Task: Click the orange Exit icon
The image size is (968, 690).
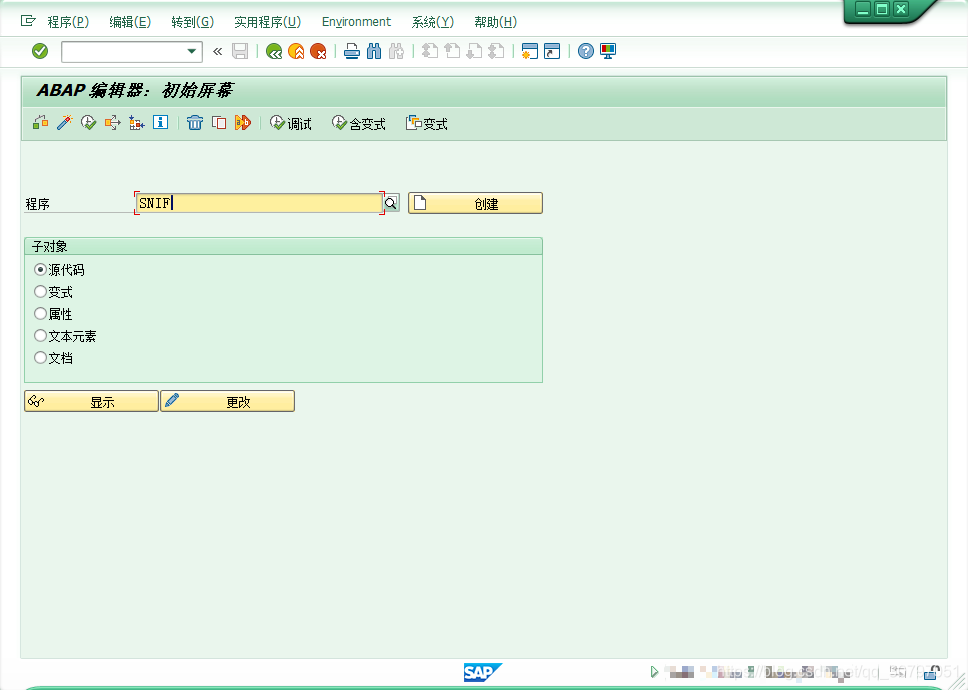Action: point(296,51)
